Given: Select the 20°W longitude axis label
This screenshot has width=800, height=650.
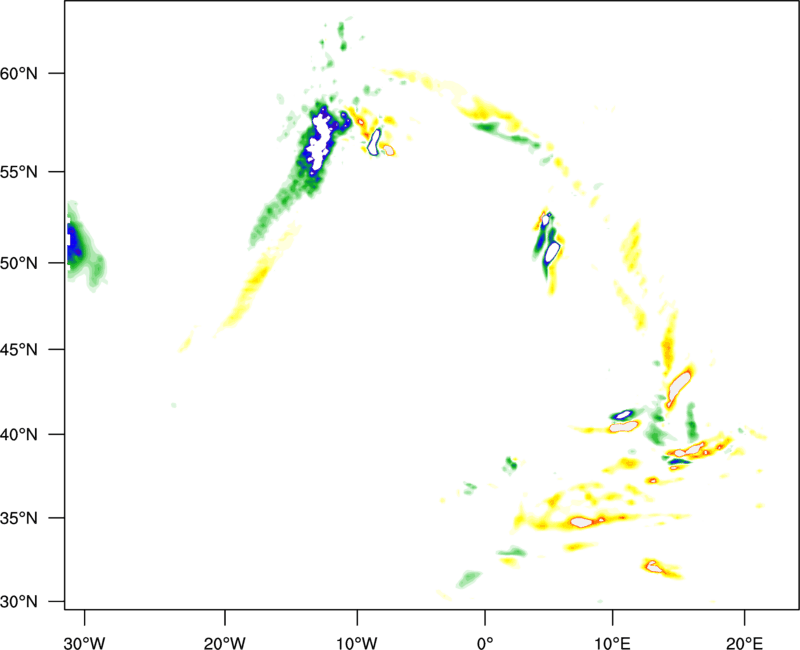Looking at the screenshot, I should click(225, 643).
